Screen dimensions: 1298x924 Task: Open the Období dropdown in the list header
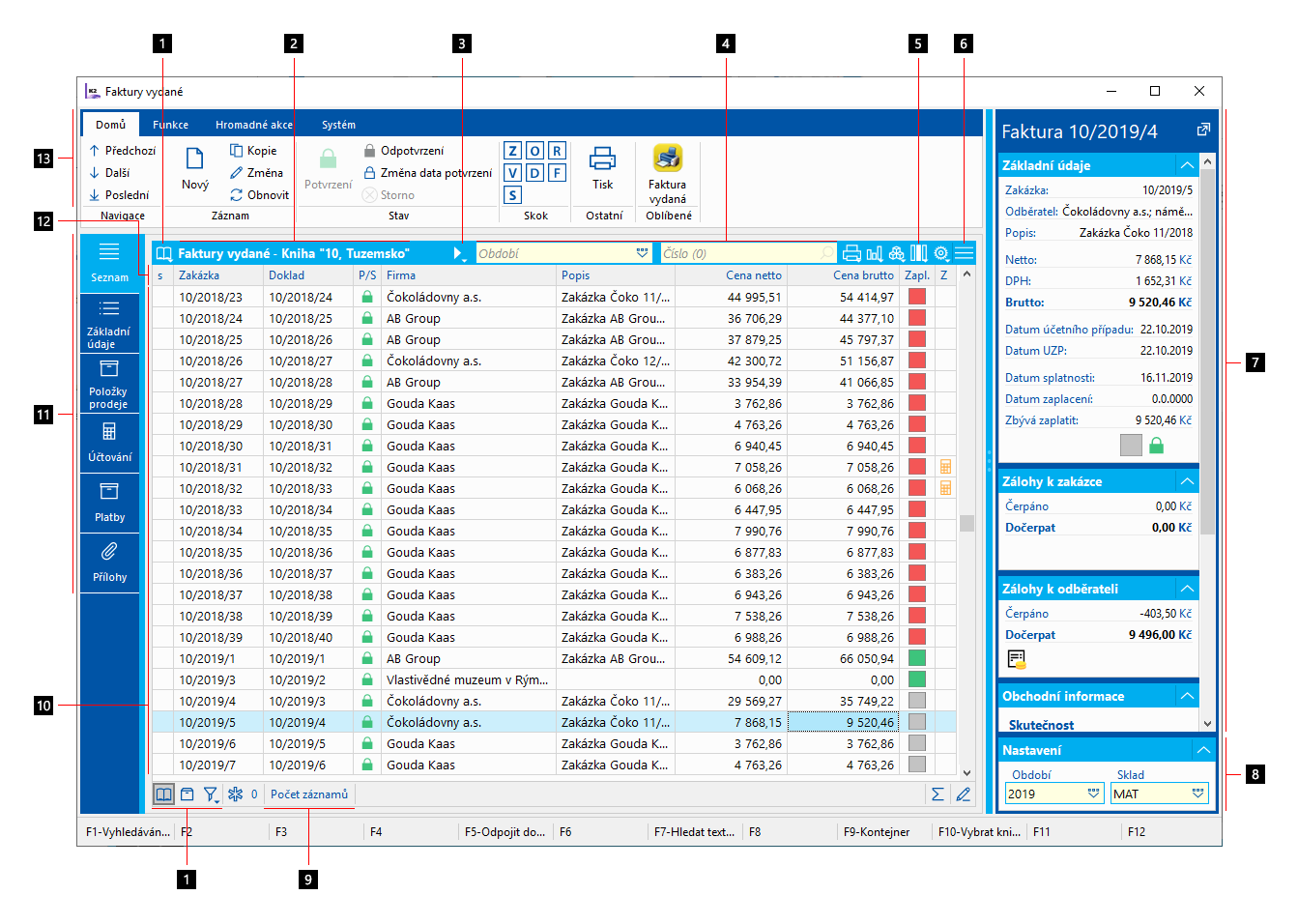[x=642, y=253]
